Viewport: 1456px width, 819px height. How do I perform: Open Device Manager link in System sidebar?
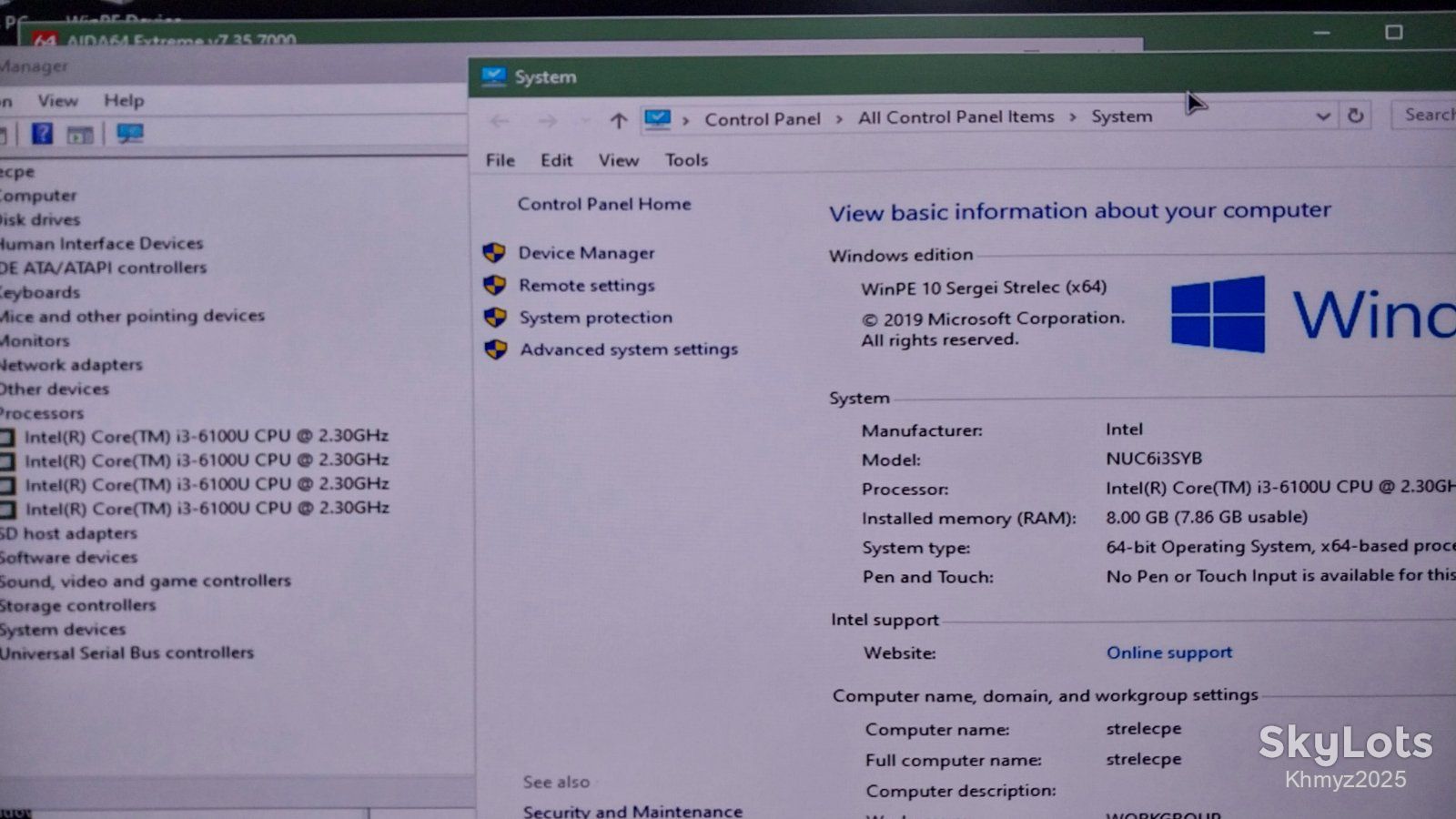(586, 253)
